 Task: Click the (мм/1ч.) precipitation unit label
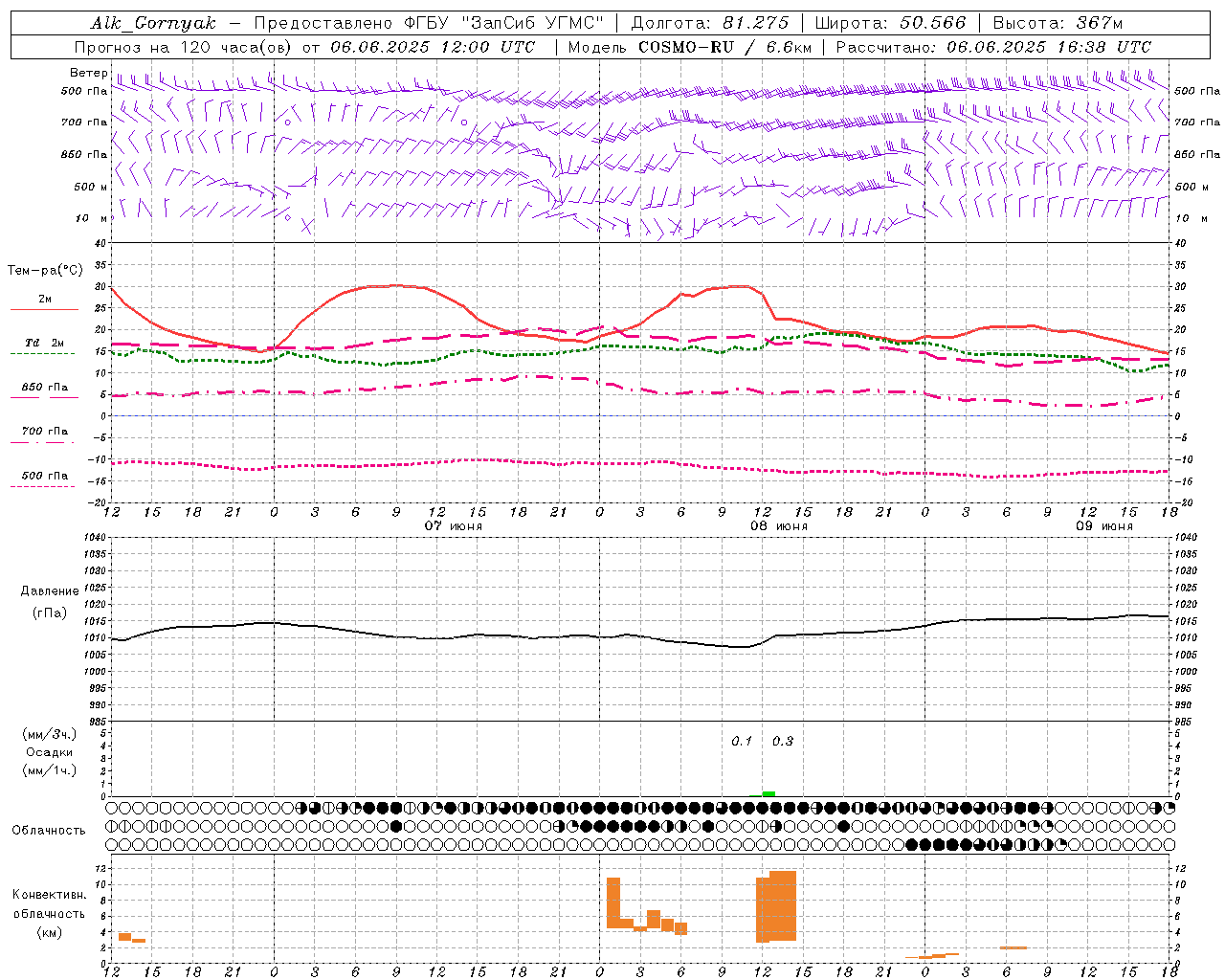tap(50, 770)
